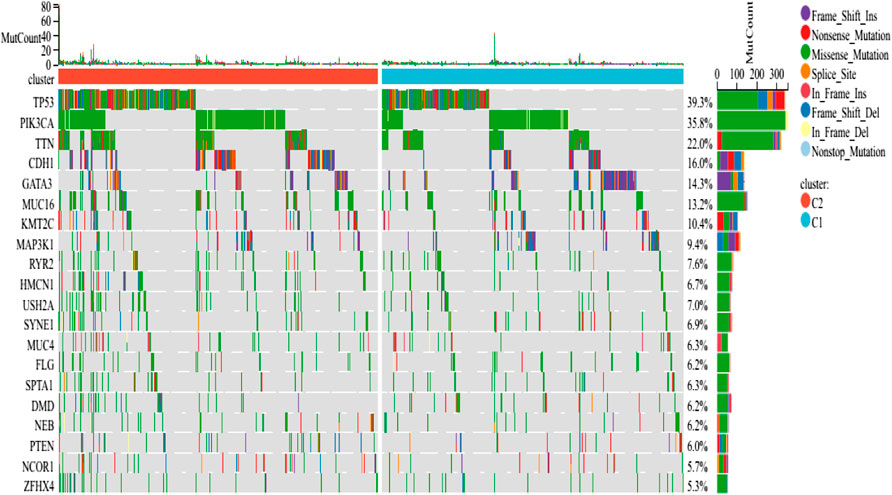Click the TP53 gene label
Image resolution: width=892 pixels, height=495 pixels.
point(43,102)
